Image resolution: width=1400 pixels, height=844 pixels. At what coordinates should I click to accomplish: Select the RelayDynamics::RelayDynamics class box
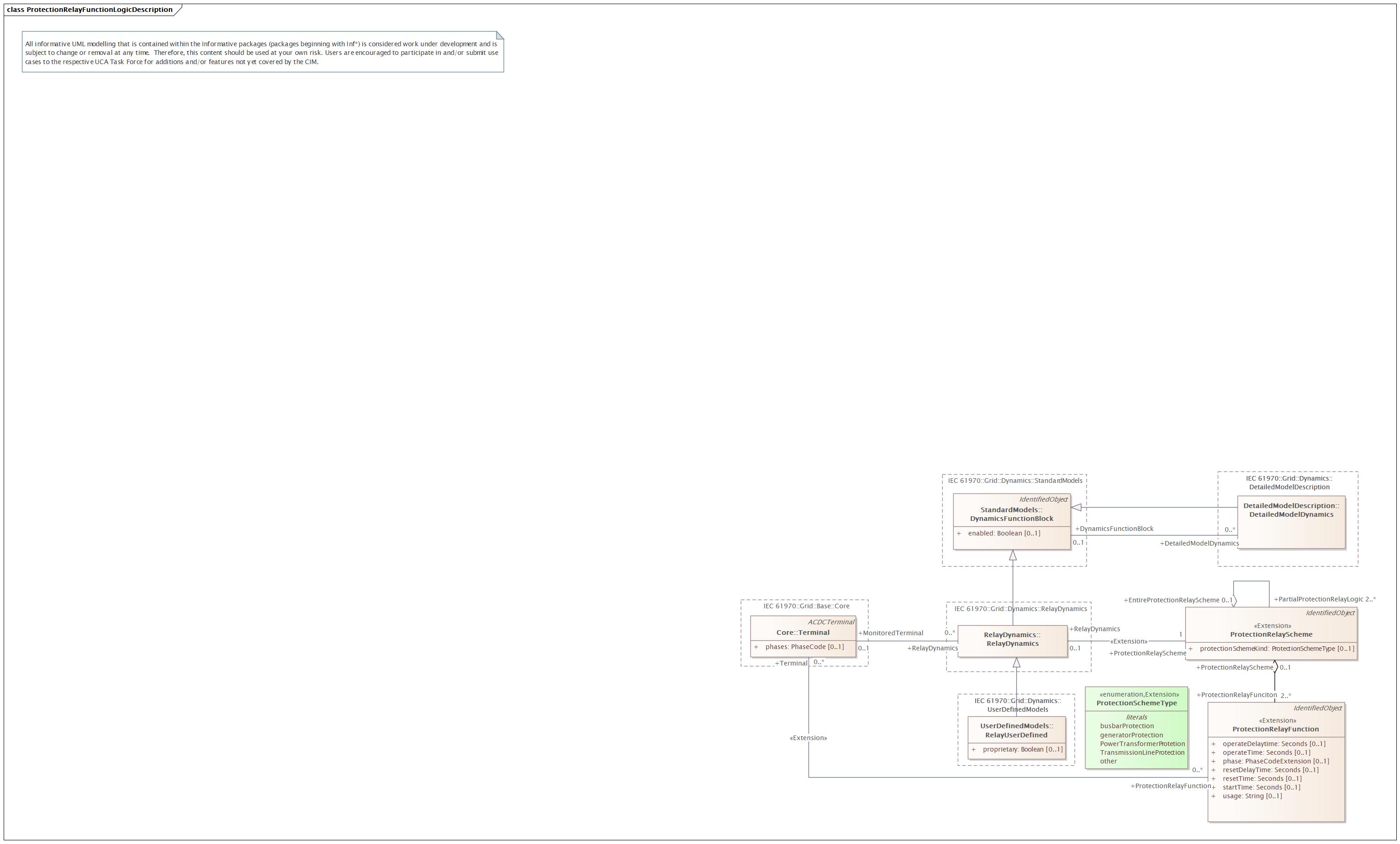(x=1012, y=641)
